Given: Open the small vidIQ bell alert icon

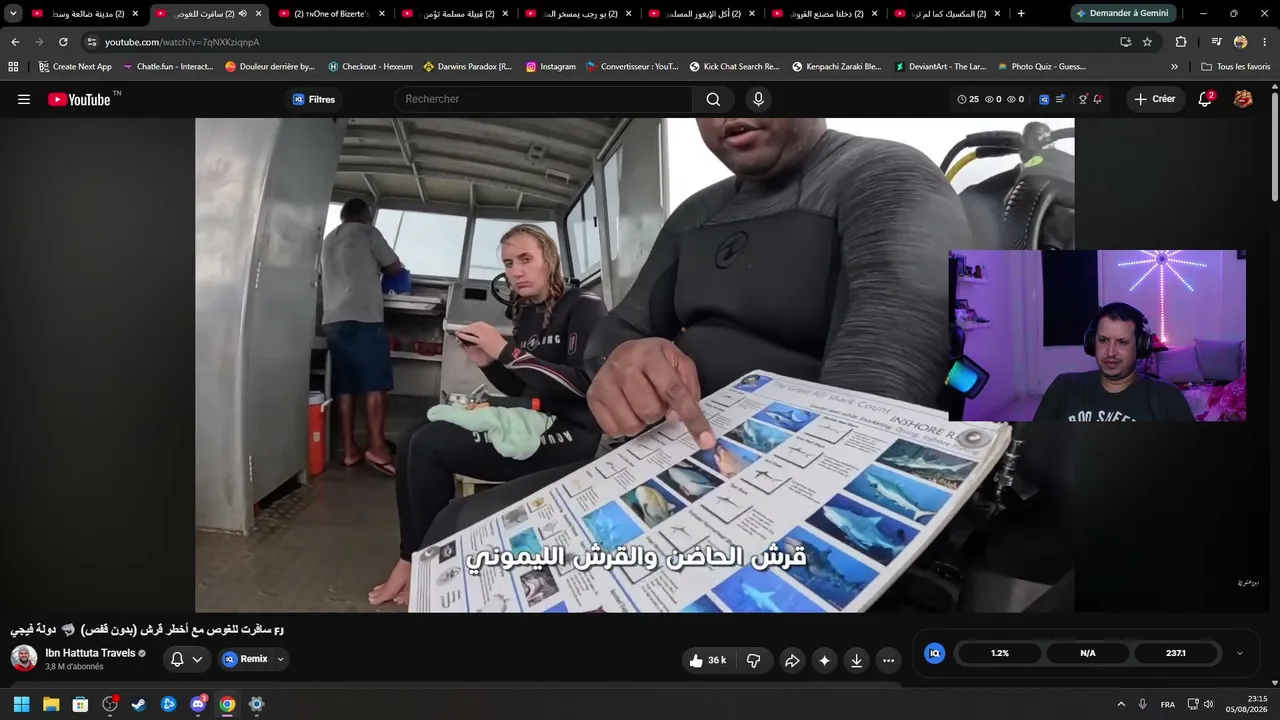Looking at the screenshot, I should (1098, 99).
